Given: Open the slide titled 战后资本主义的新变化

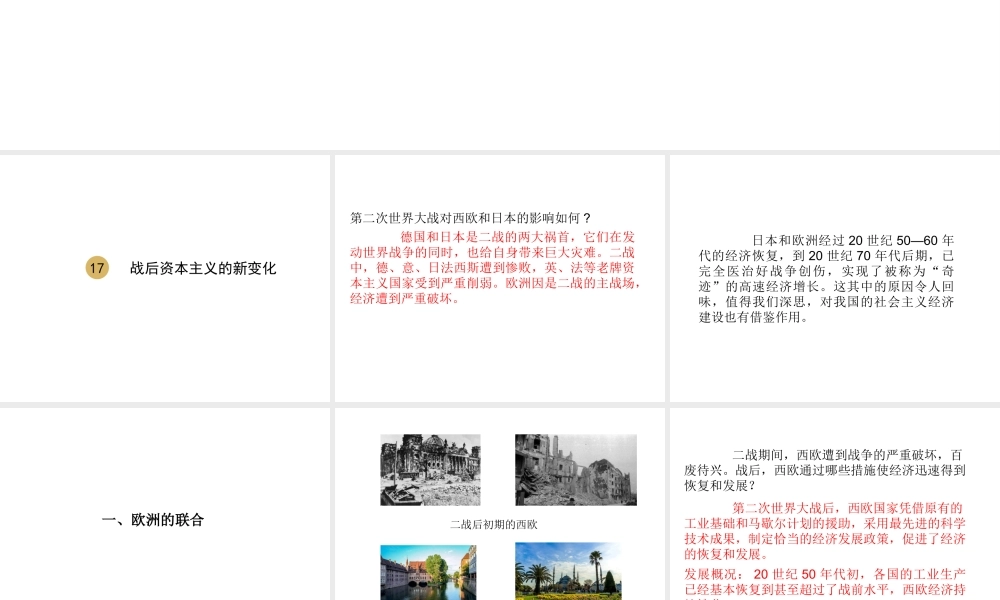Looking at the screenshot, I should click(165, 278).
